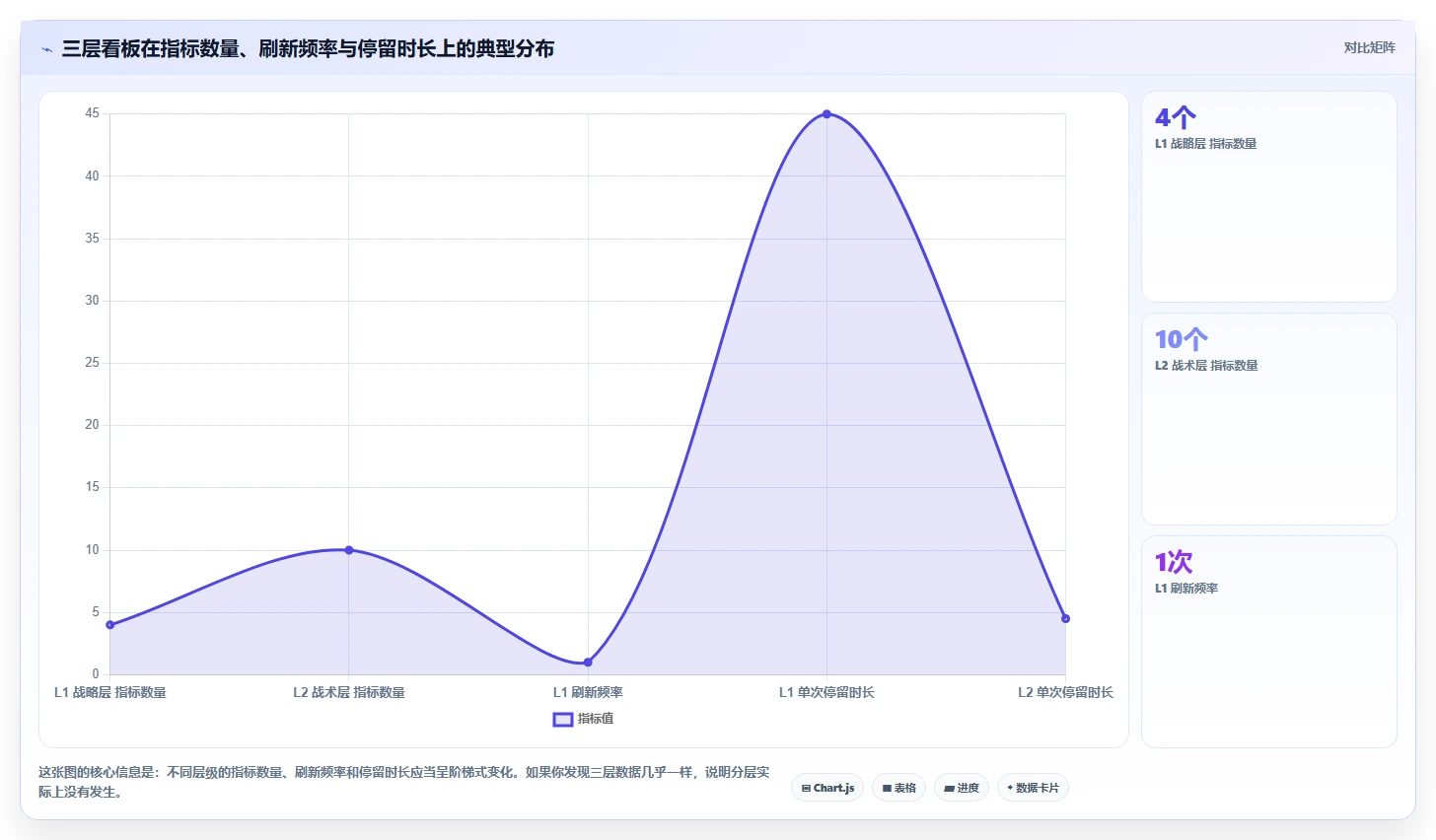The image size is (1436, 840).
Task: Click the 指标值 legend label
Action: click(596, 719)
